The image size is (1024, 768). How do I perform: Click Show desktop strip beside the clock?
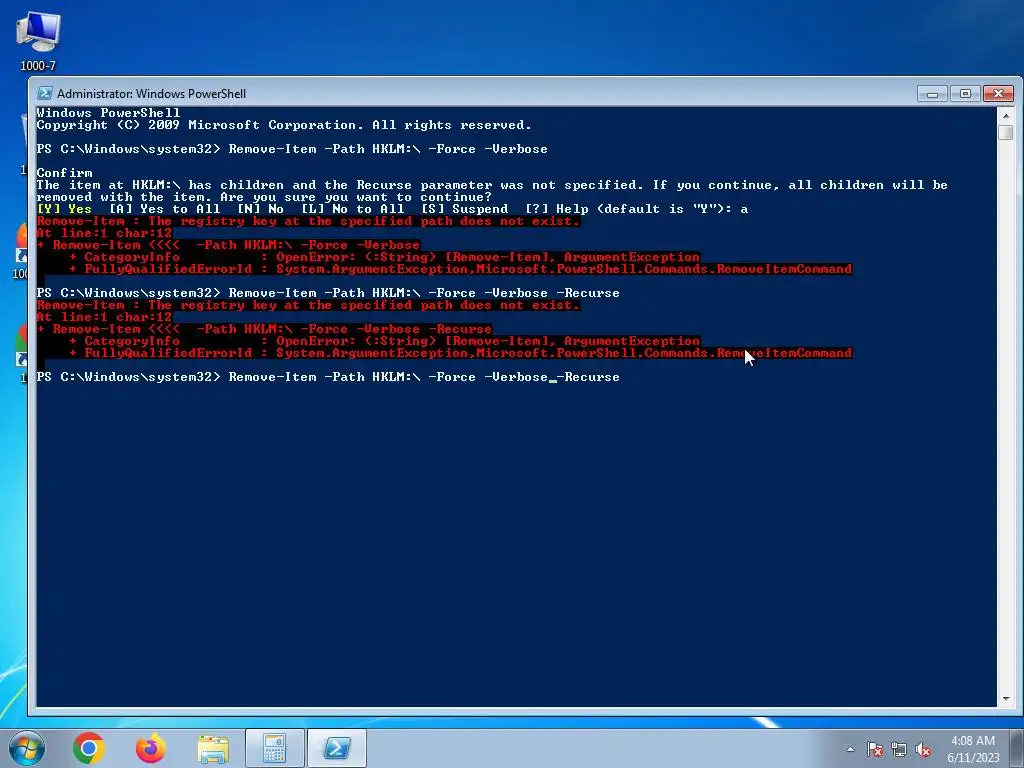[1017, 748]
